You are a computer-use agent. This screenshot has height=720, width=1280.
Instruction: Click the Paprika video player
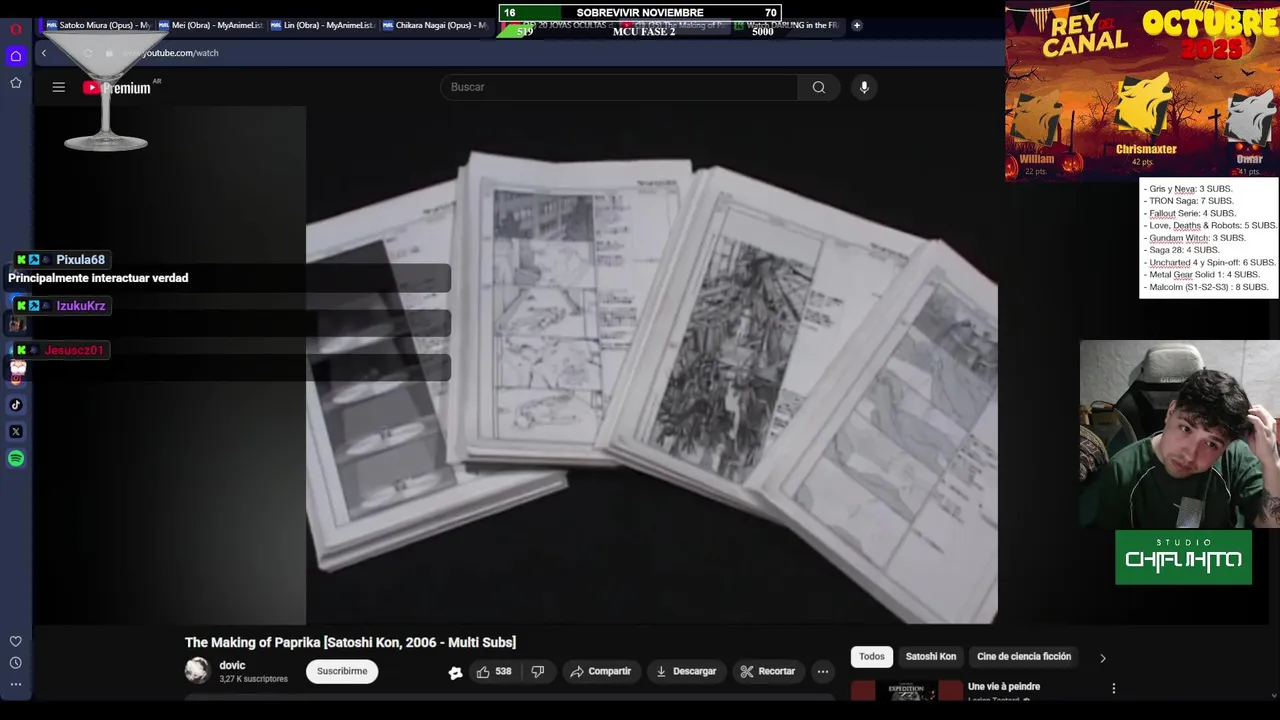pyautogui.click(x=652, y=365)
